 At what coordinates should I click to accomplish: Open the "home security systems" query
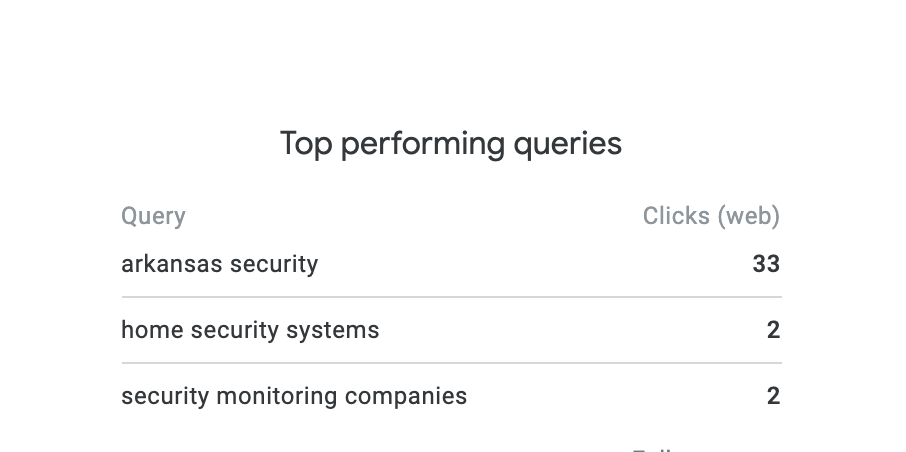click(250, 330)
